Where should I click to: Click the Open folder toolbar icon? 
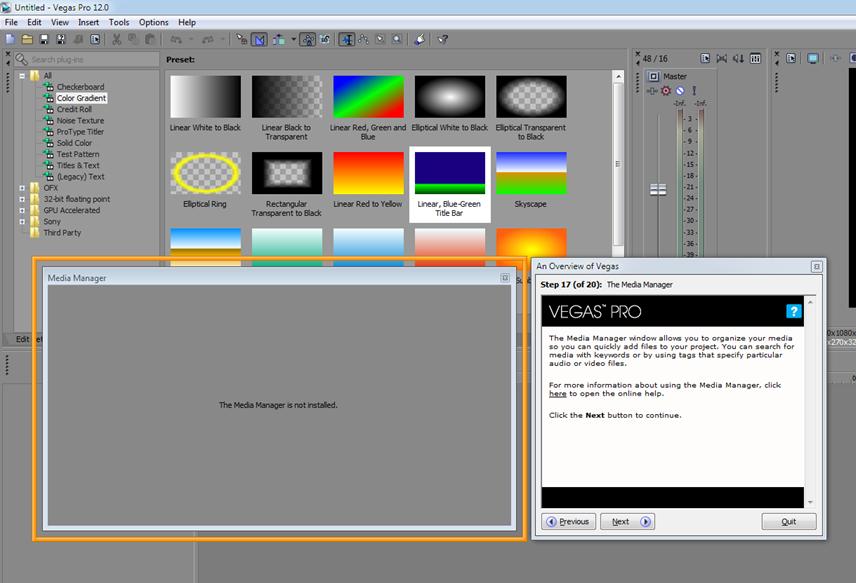coord(27,39)
